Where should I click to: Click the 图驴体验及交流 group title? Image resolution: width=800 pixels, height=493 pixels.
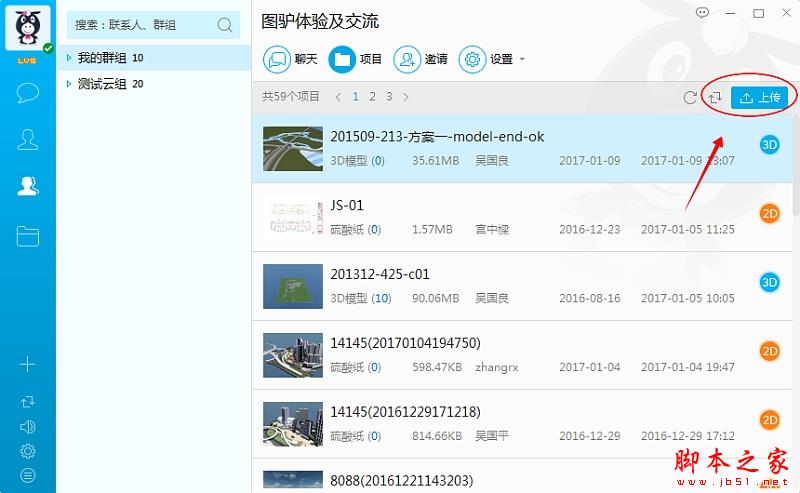pyautogui.click(x=320, y=21)
